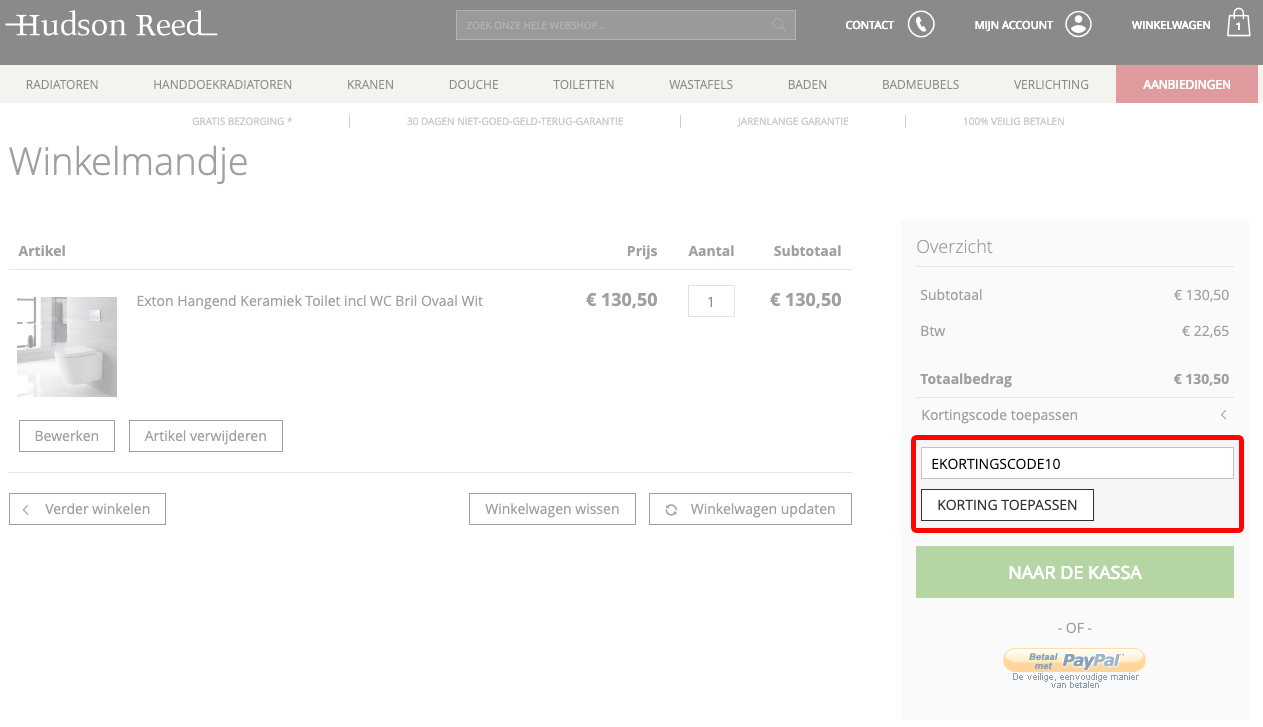This screenshot has width=1263, height=727.
Task: Click the Artikel column header
Action: (42, 251)
